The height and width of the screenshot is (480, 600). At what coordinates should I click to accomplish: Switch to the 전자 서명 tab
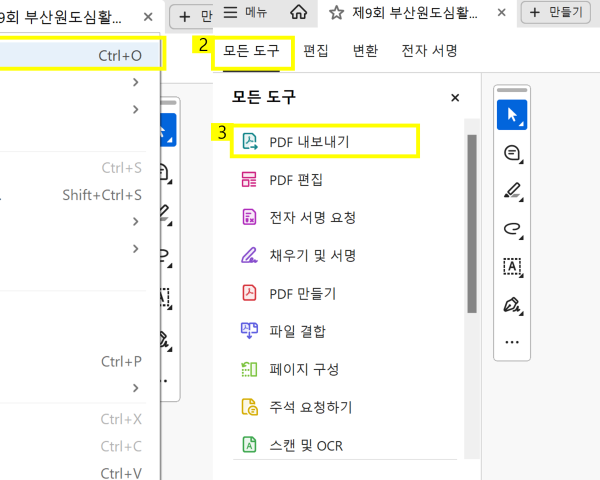(x=429, y=51)
